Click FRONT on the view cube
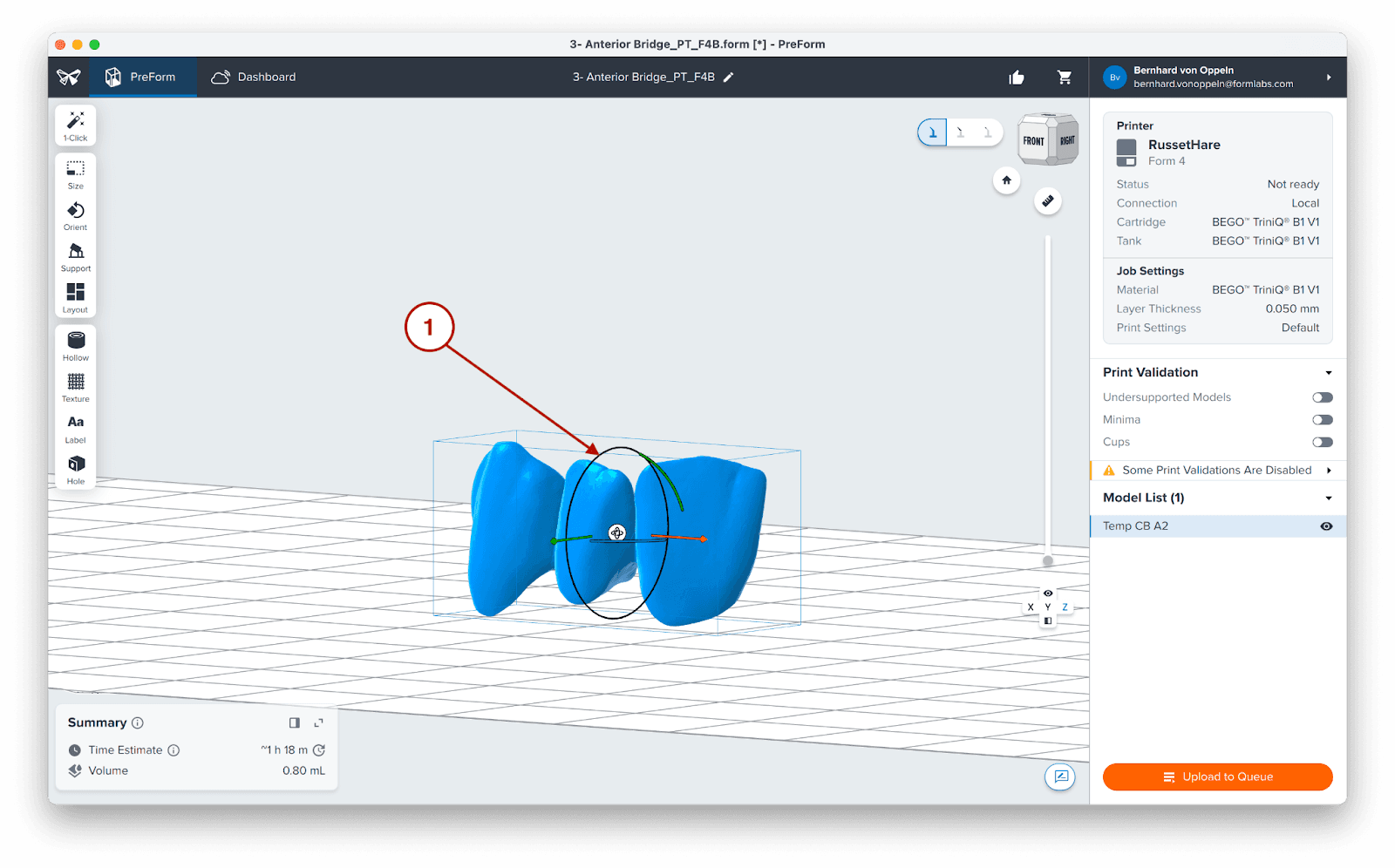This screenshot has height=868, width=1395. [1032, 139]
